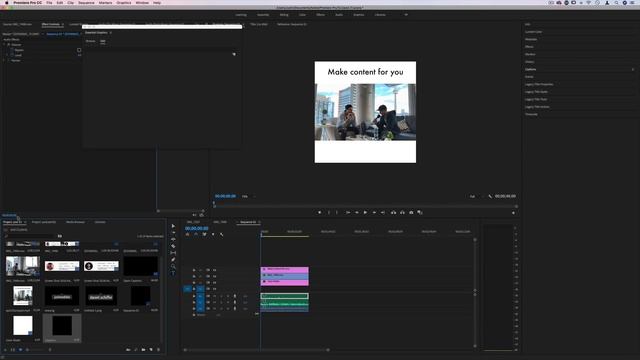Click the Mark Out button
Screen dimensions: 640x360
(x=337, y=213)
